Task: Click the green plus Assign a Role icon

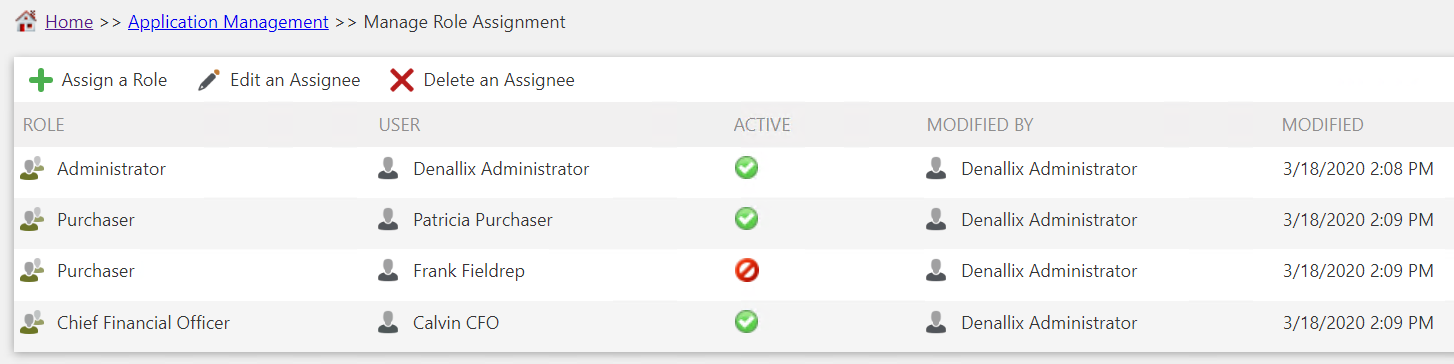Action: [41, 80]
